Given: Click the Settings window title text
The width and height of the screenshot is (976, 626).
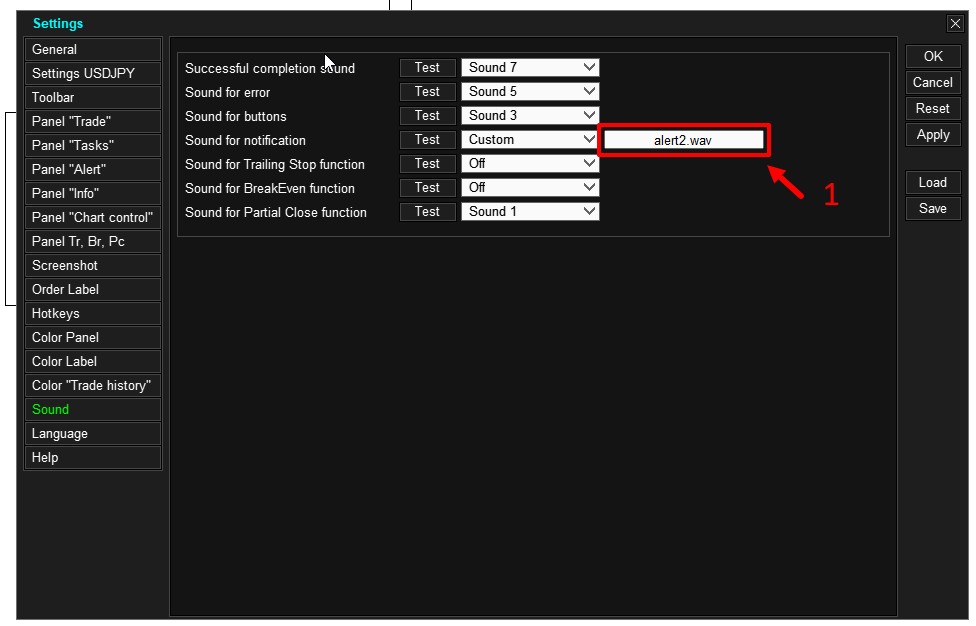Looking at the screenshot, I should click(58, 24).
